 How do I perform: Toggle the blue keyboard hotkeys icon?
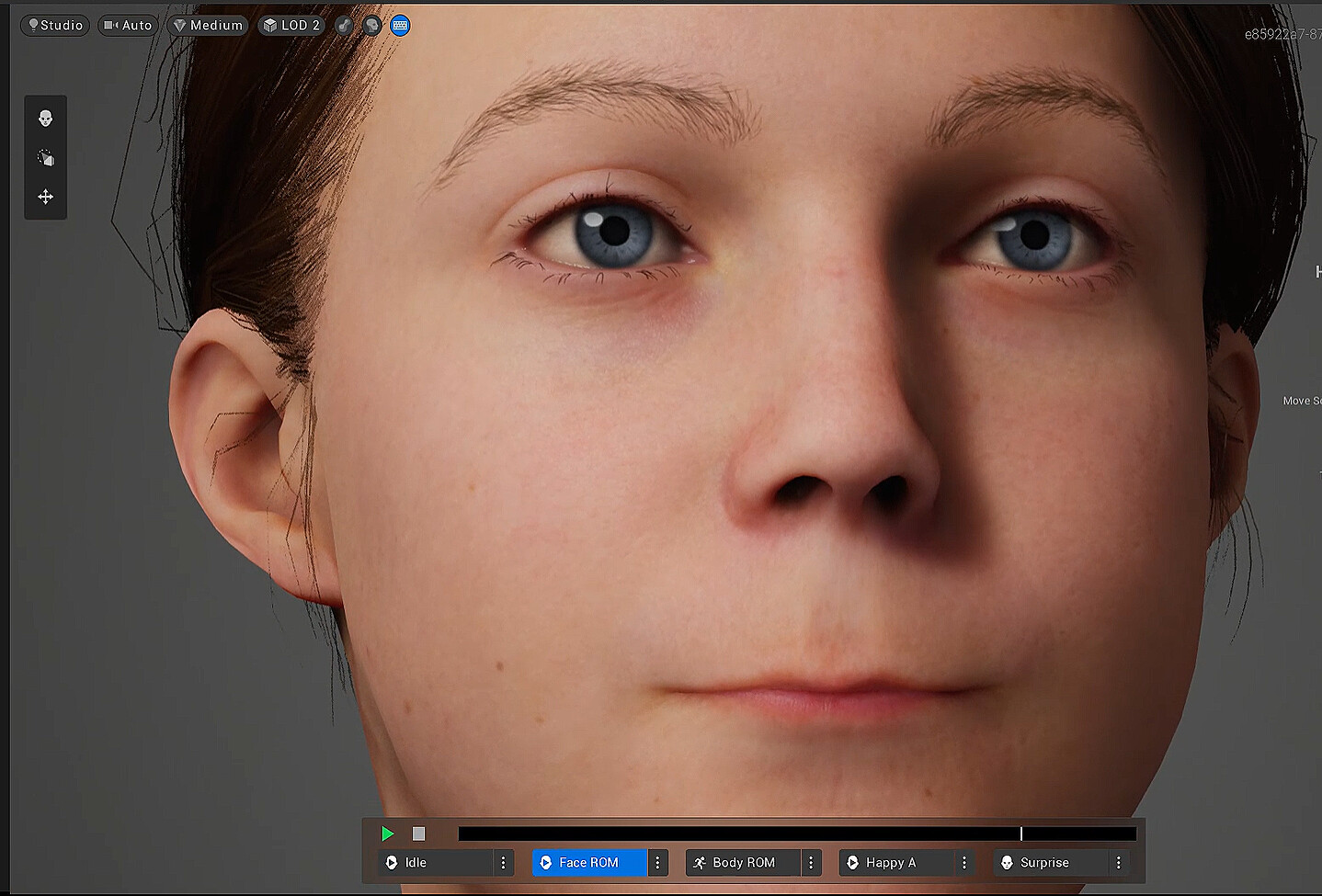400,25
